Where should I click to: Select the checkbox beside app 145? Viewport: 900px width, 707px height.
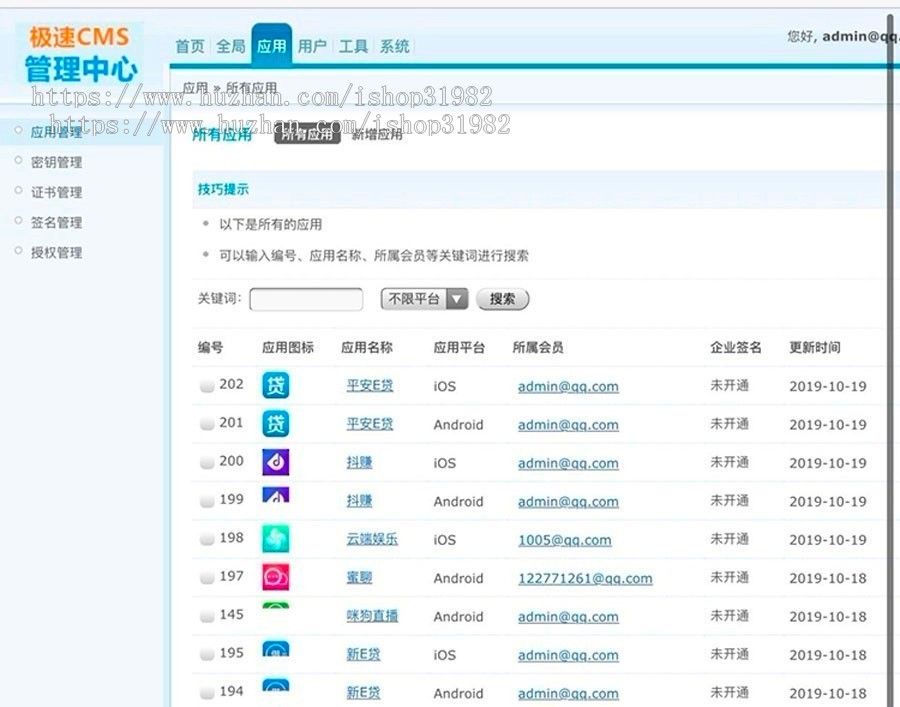[x=206, y=615]
